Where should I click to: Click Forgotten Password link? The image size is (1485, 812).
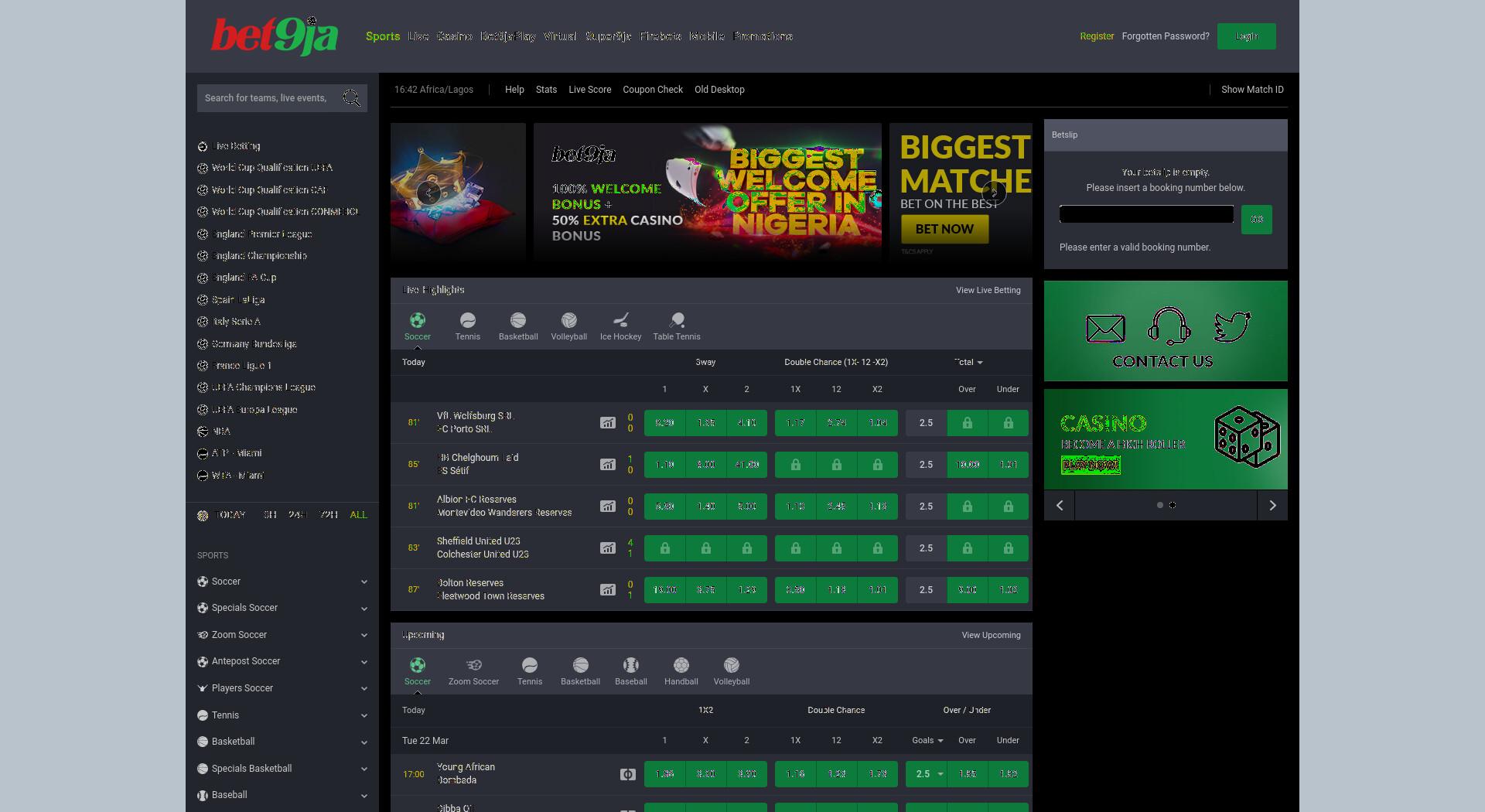1166,36
